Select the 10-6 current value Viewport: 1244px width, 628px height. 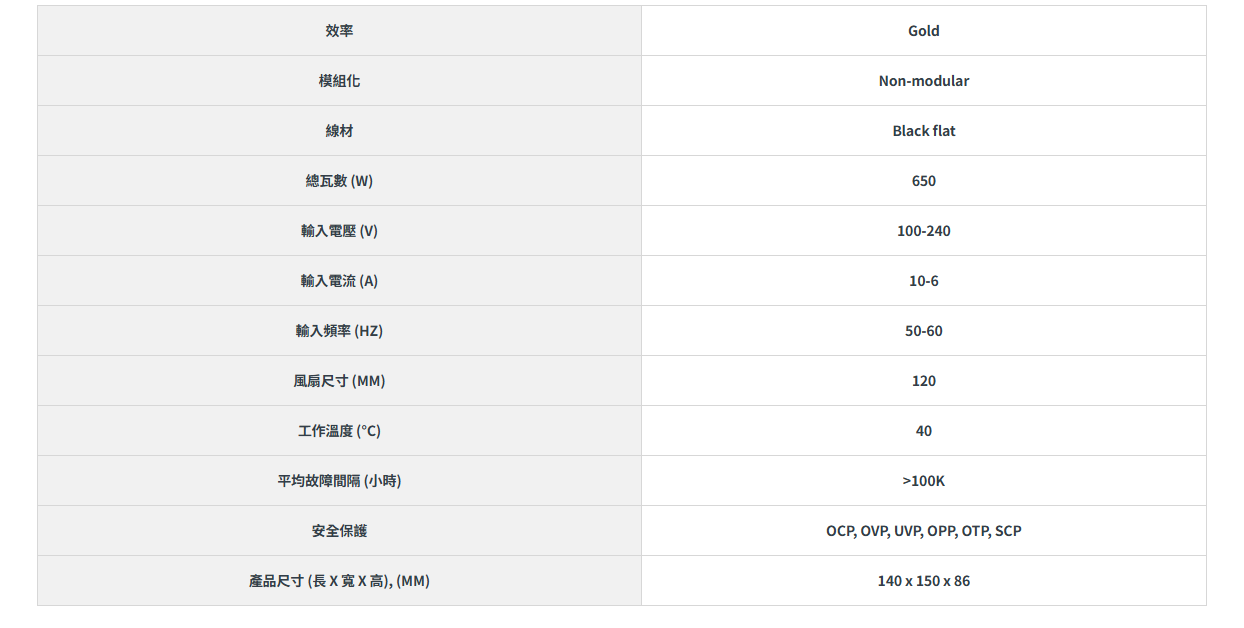(x=923, y=281)
